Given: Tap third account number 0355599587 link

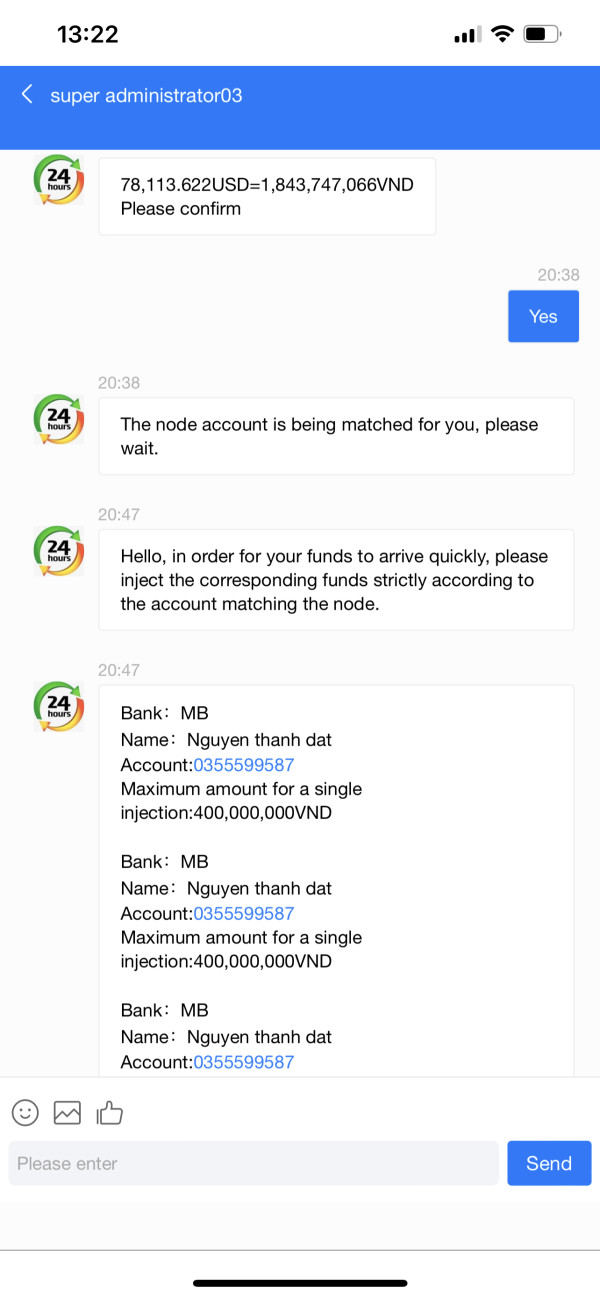Looking at the screenshot, I should [x=244, y=1062].
